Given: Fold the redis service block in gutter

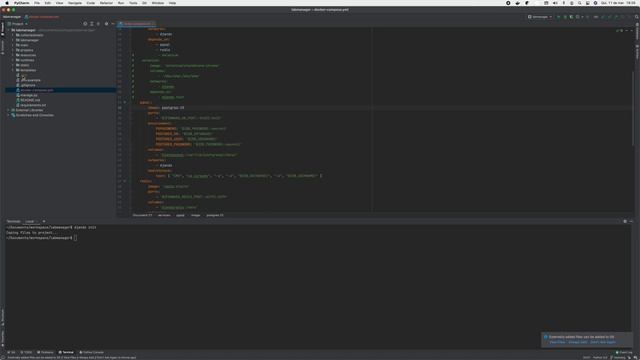Looking at the screenshot, I should 125,181.
